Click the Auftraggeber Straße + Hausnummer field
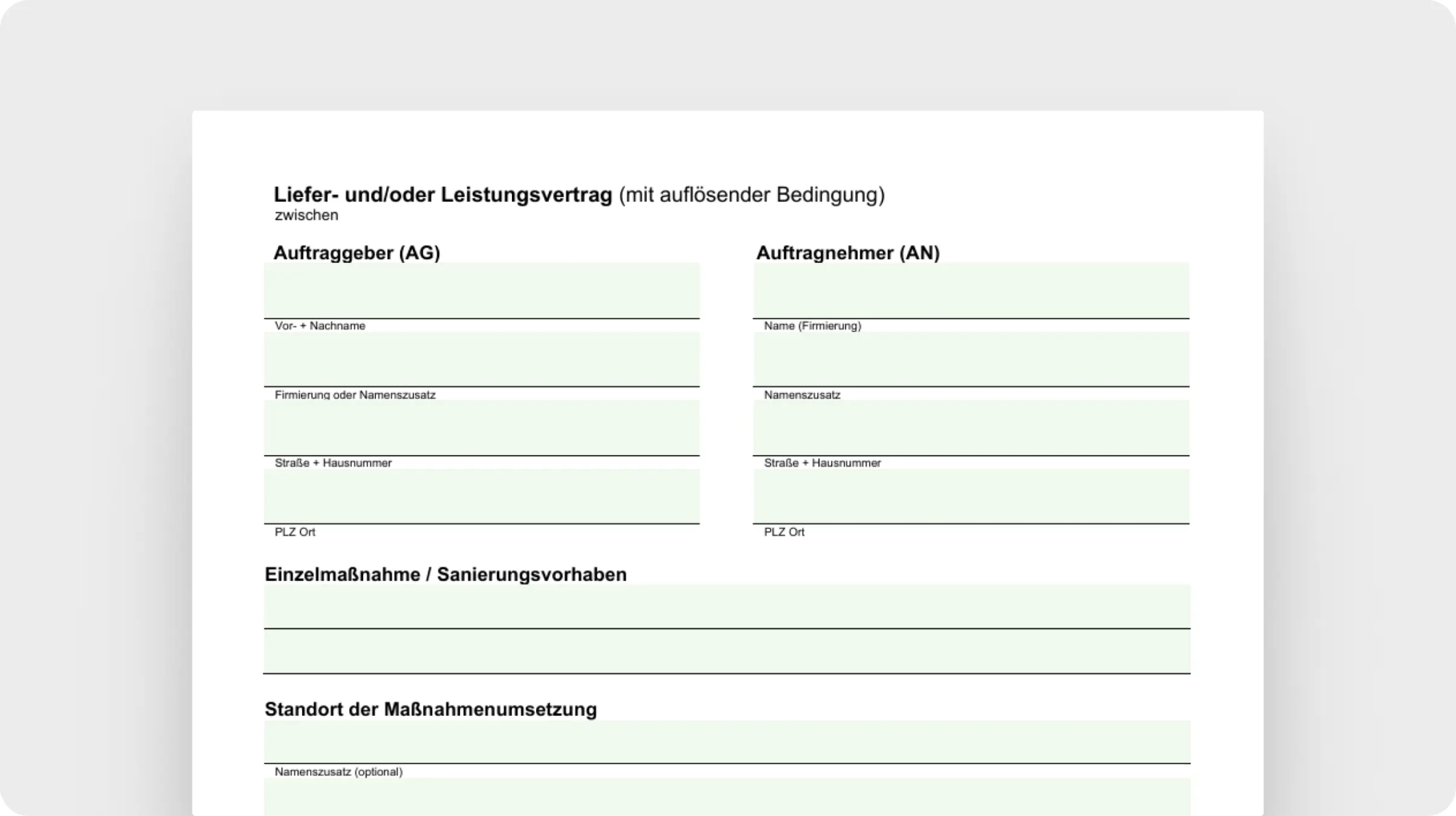The image size is (1456, 816). (x=482, y=428)
